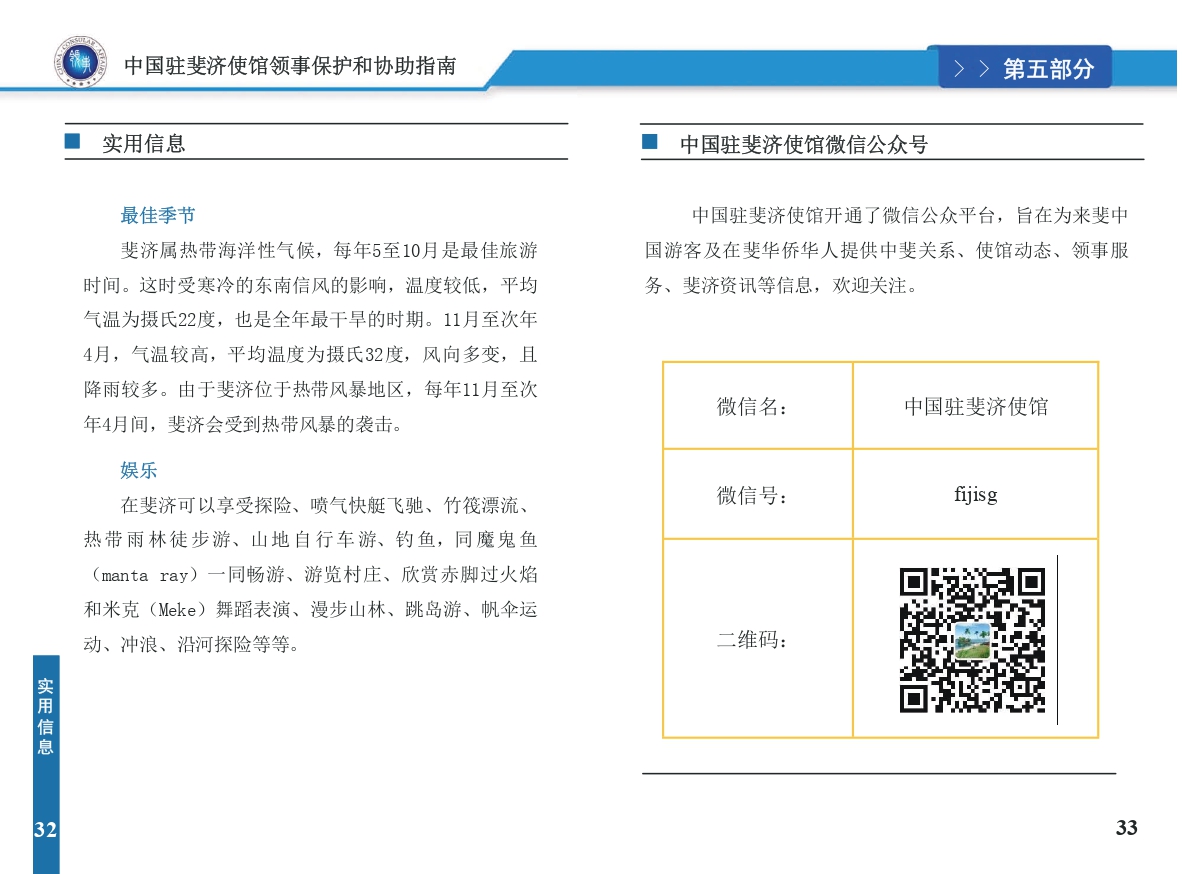This screenshot has width=1182, height=874.
Task: Click the 二维码 table label
Action: point(753,640)
